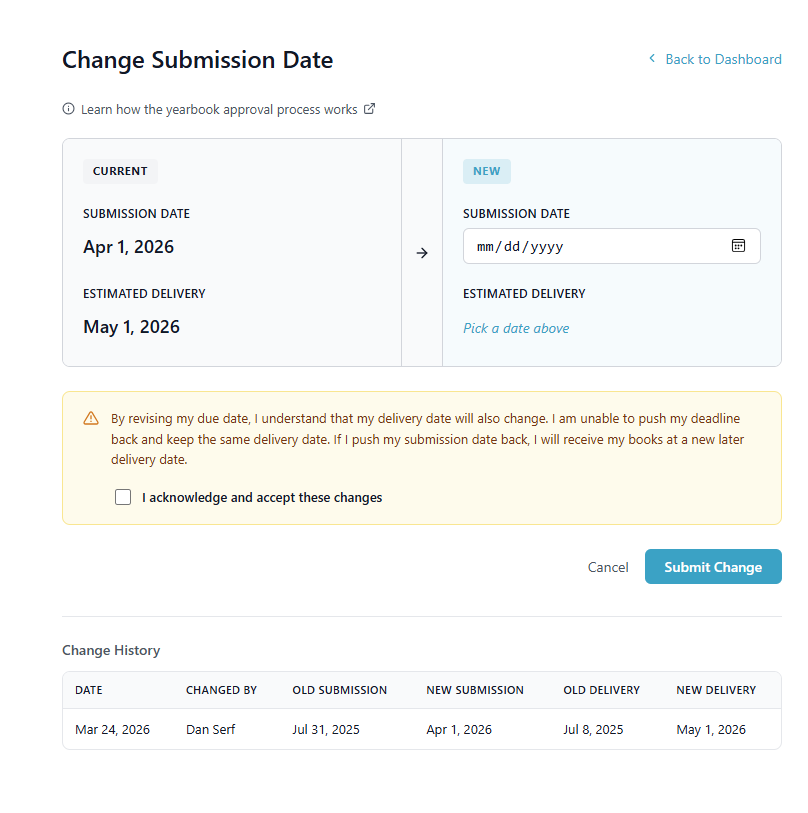Click the blue NEW badge label
The height and width of the screenshot is (813, 808).
(487, 171)
